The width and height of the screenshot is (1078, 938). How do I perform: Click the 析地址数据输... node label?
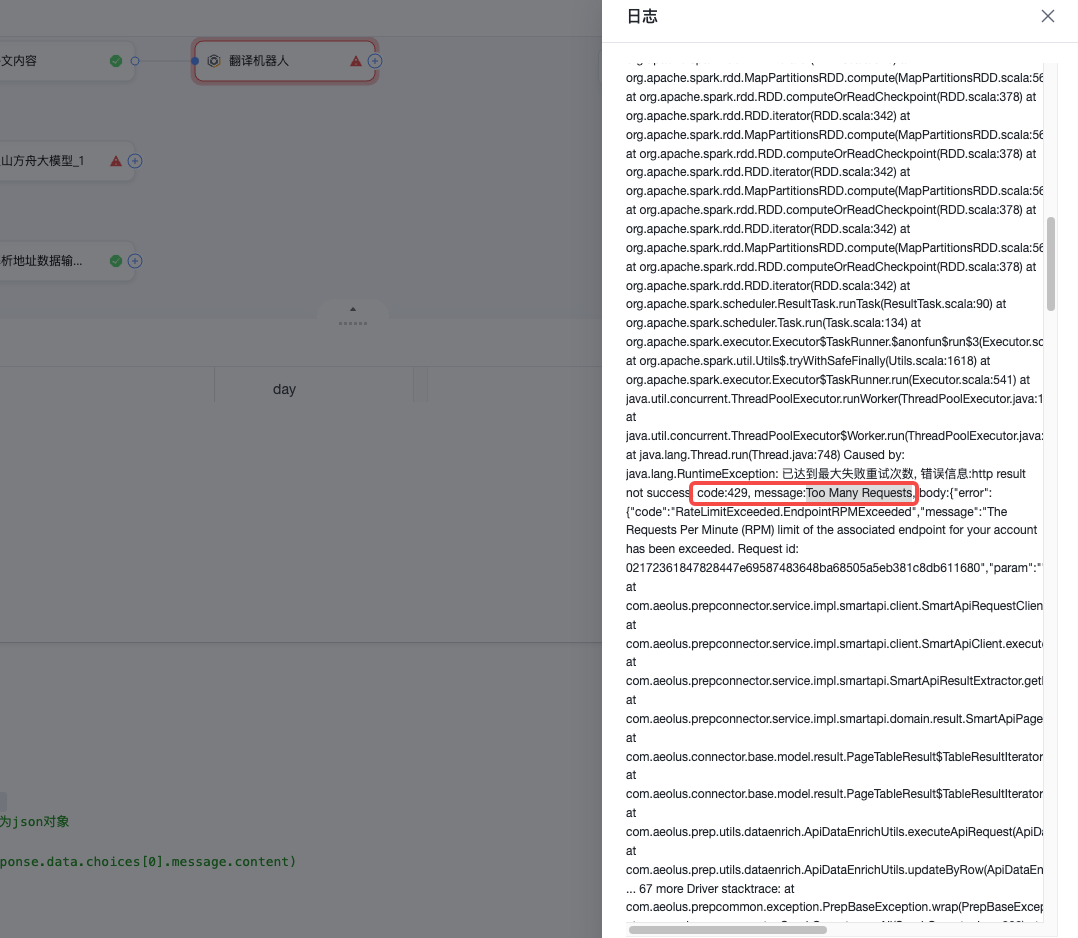pyautogui.click(x=41, y=261)
